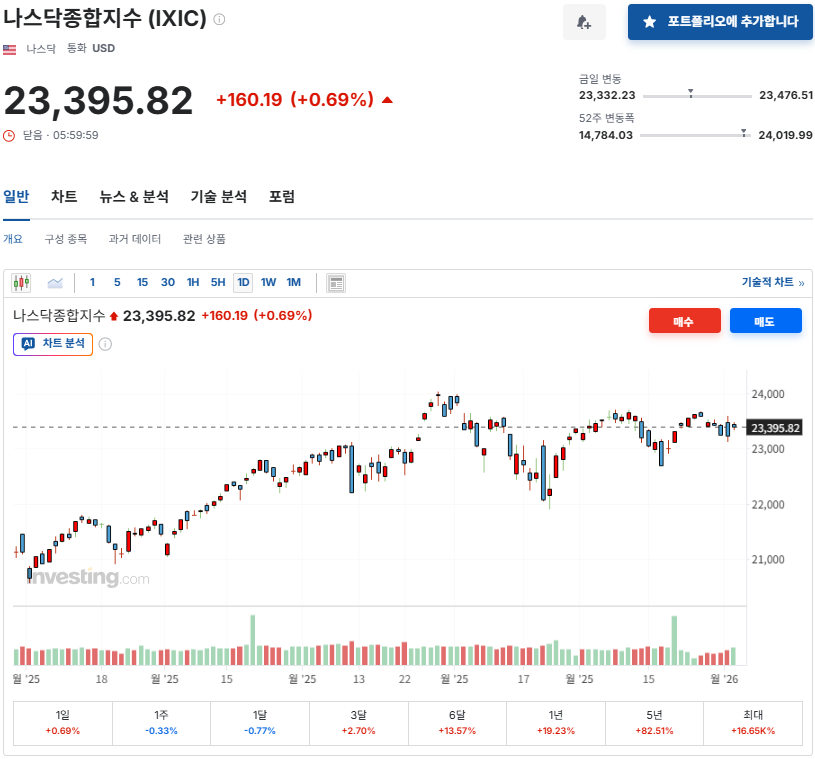The height and width of the screenshot is (759, 815).
Task: Select the 6달 period +13.57% cell
Action: click(x=457, y=723)
